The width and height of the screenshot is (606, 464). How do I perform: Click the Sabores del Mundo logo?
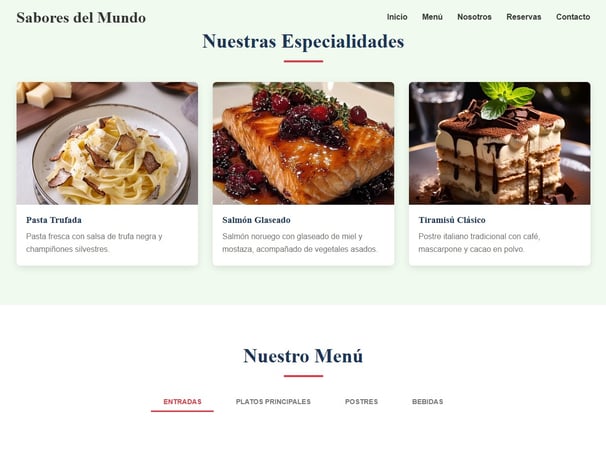[81, 18]
